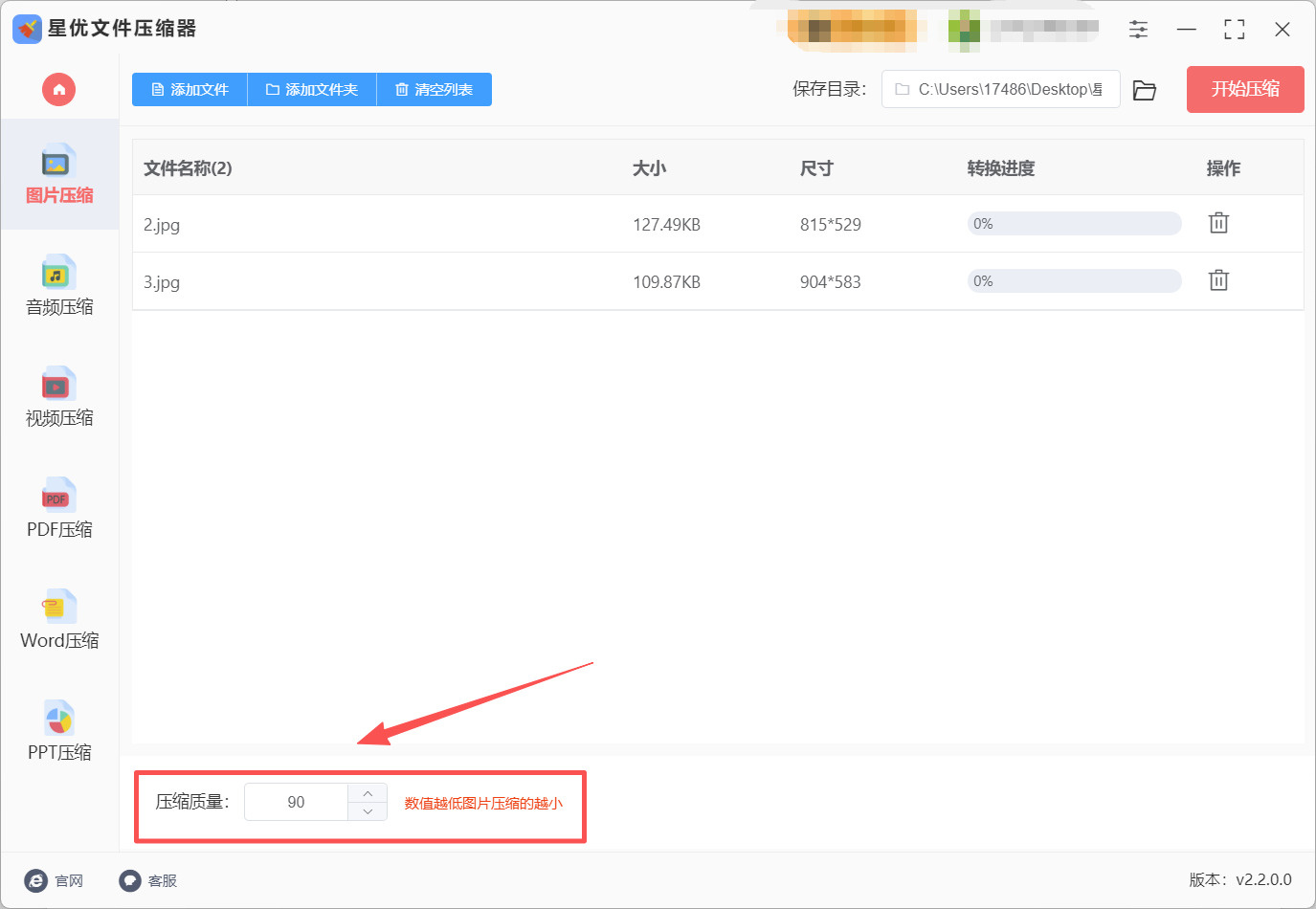Close the application window
The height and width of the screenshot is (909, 1316).
click(1283, 30)
